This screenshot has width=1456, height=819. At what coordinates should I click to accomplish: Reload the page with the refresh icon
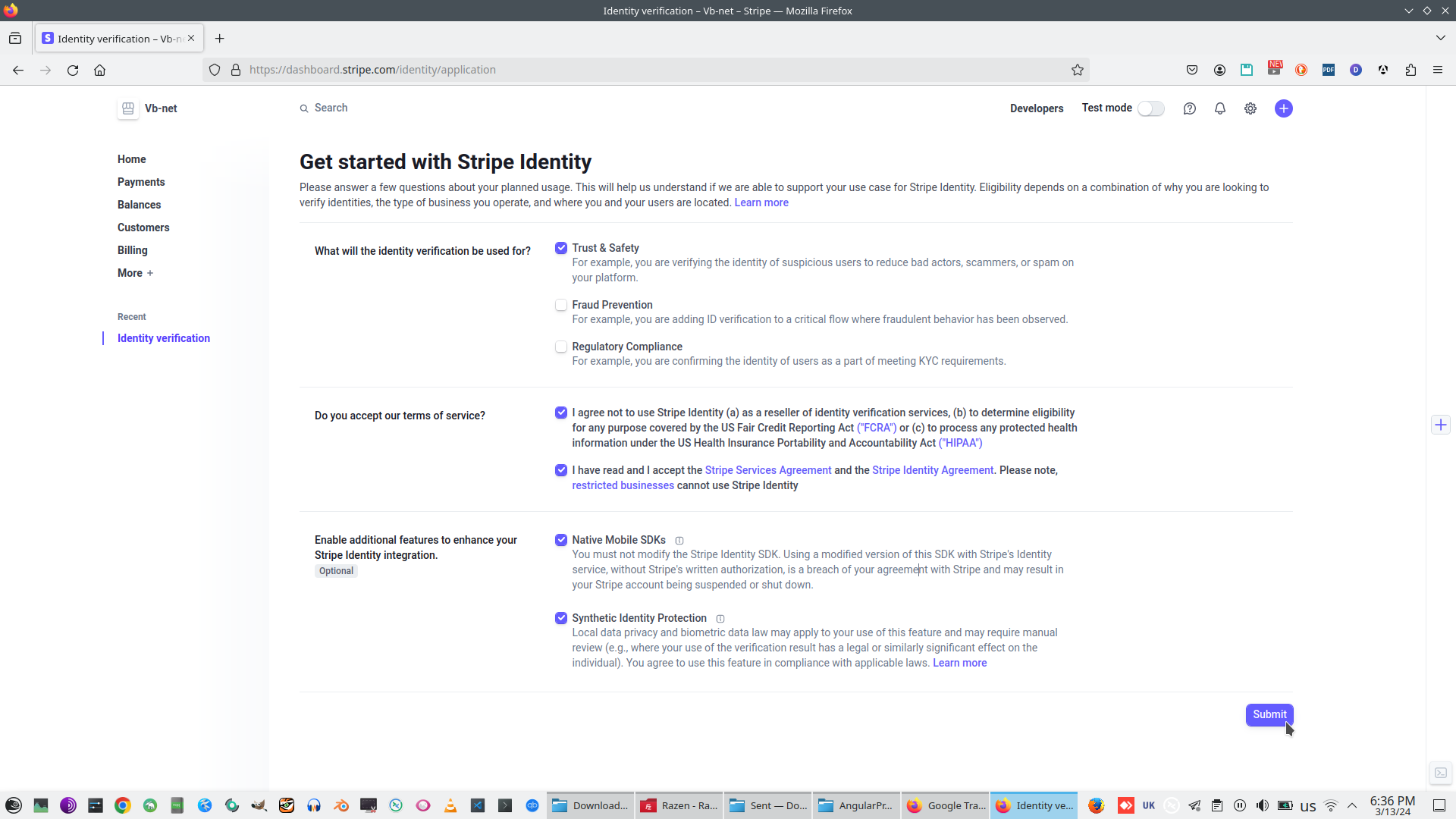tap(73, 70)
